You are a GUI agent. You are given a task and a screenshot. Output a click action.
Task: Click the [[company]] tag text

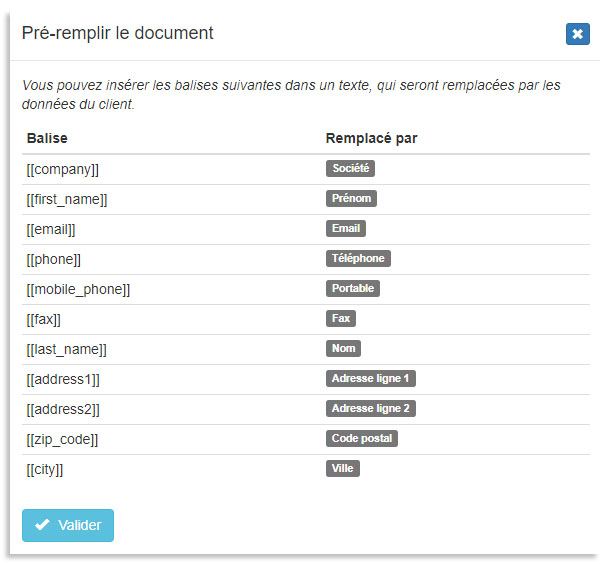(63, 169)
